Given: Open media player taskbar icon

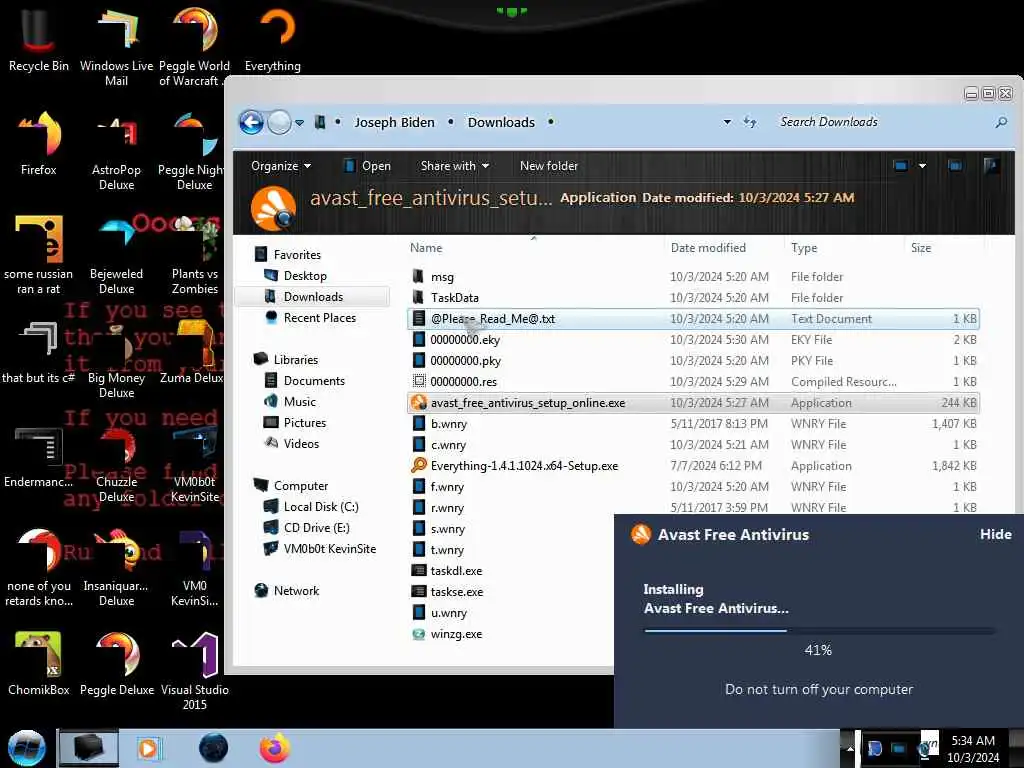Looking at the screenshot, I should [x=148, y=748].
